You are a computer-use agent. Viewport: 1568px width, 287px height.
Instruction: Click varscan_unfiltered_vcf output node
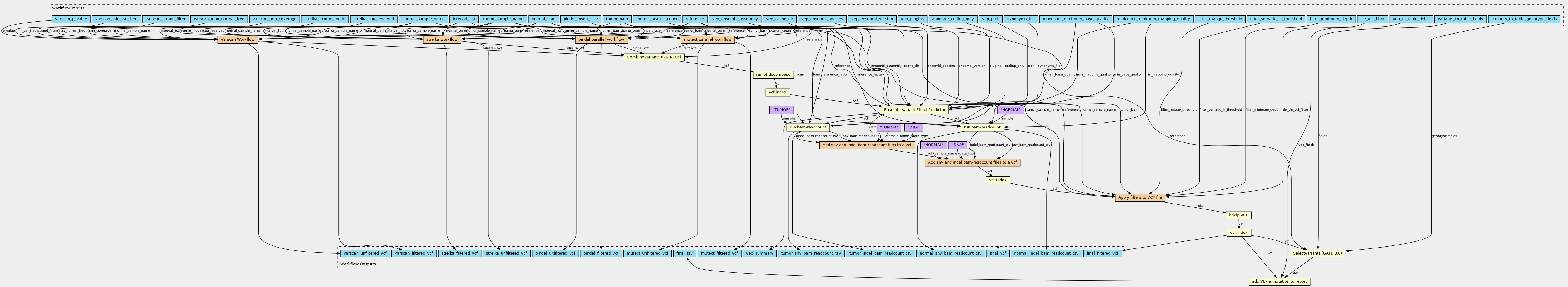click(x=365, y=253)
